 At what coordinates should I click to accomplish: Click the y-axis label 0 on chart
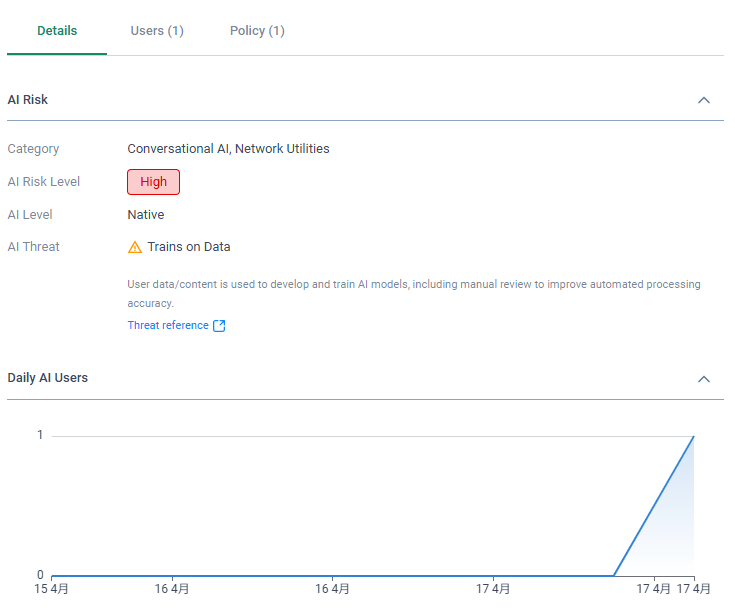pyautogui.click(x=40, y=575)
